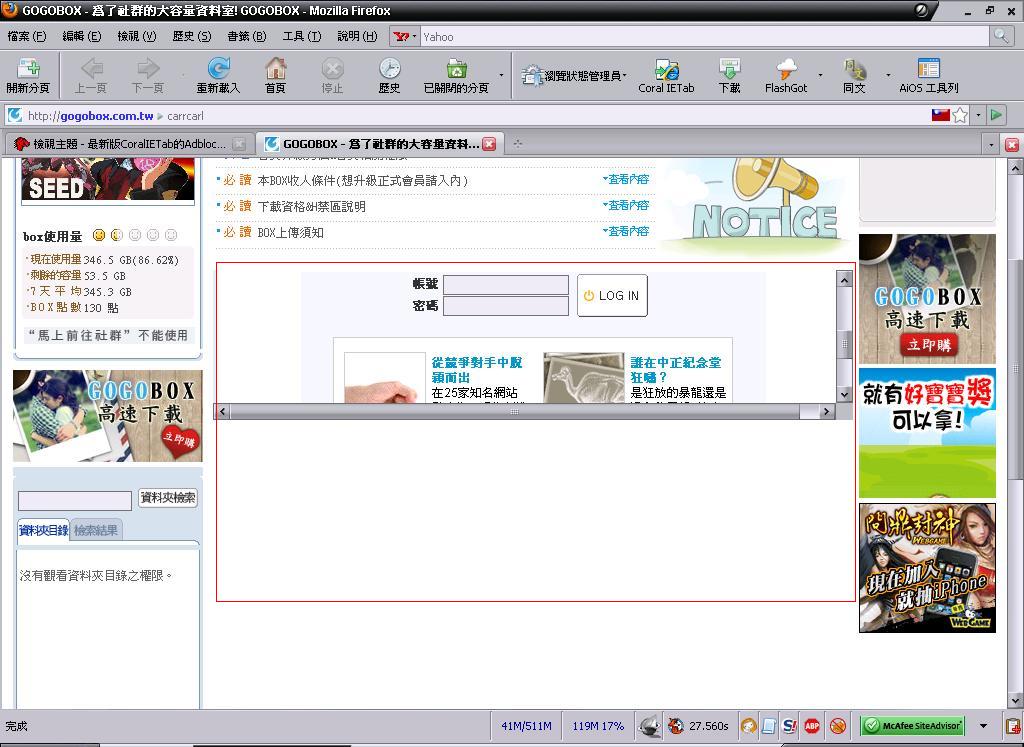Click the 帳號 account input field
Viewport: 1024px width, 747px height.
click(x=505, y=285)
